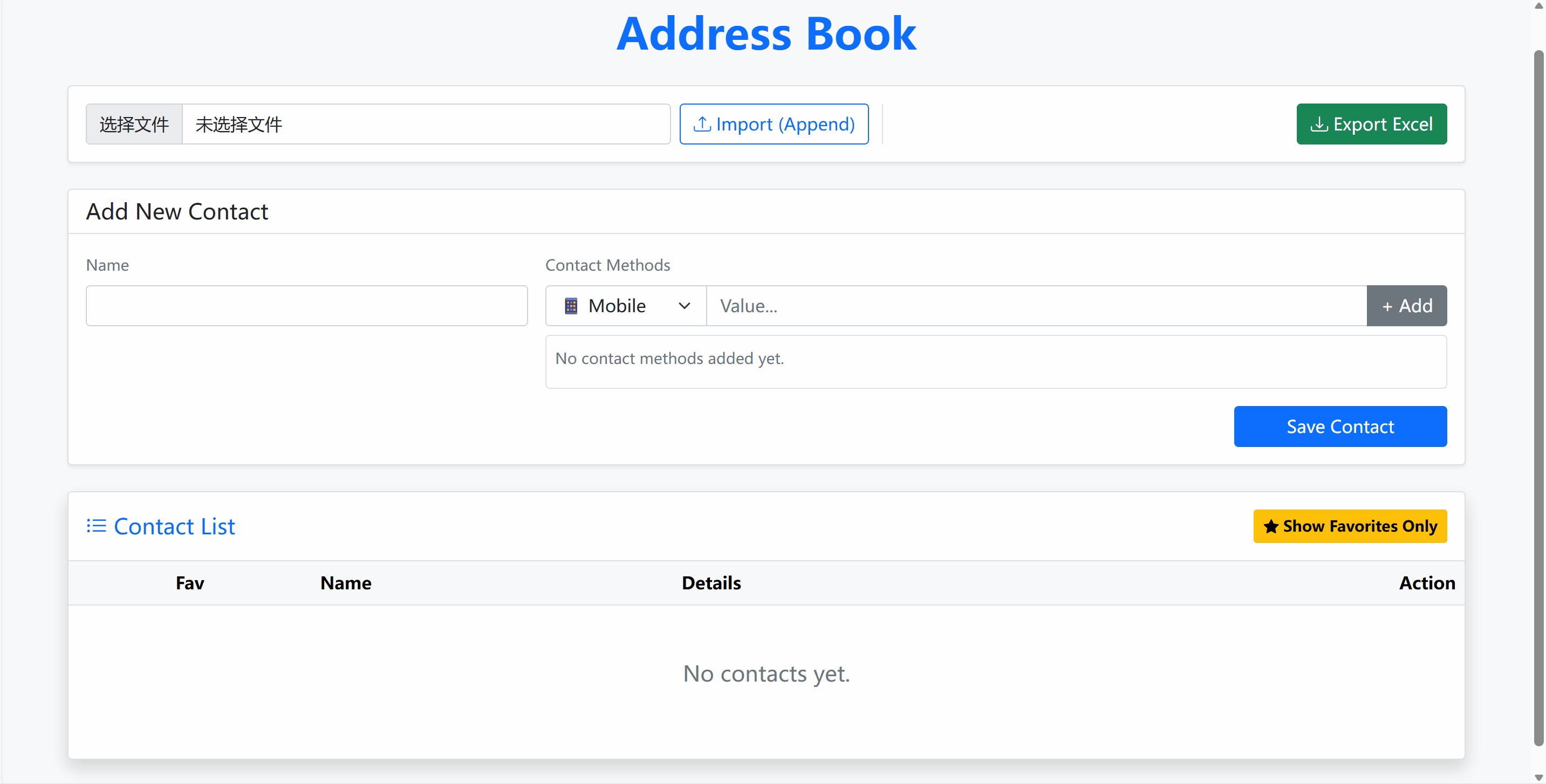Click the download icon on Export Excel
The width and height of the screenshot is (1546, 784).
(x=1318, y=124)
